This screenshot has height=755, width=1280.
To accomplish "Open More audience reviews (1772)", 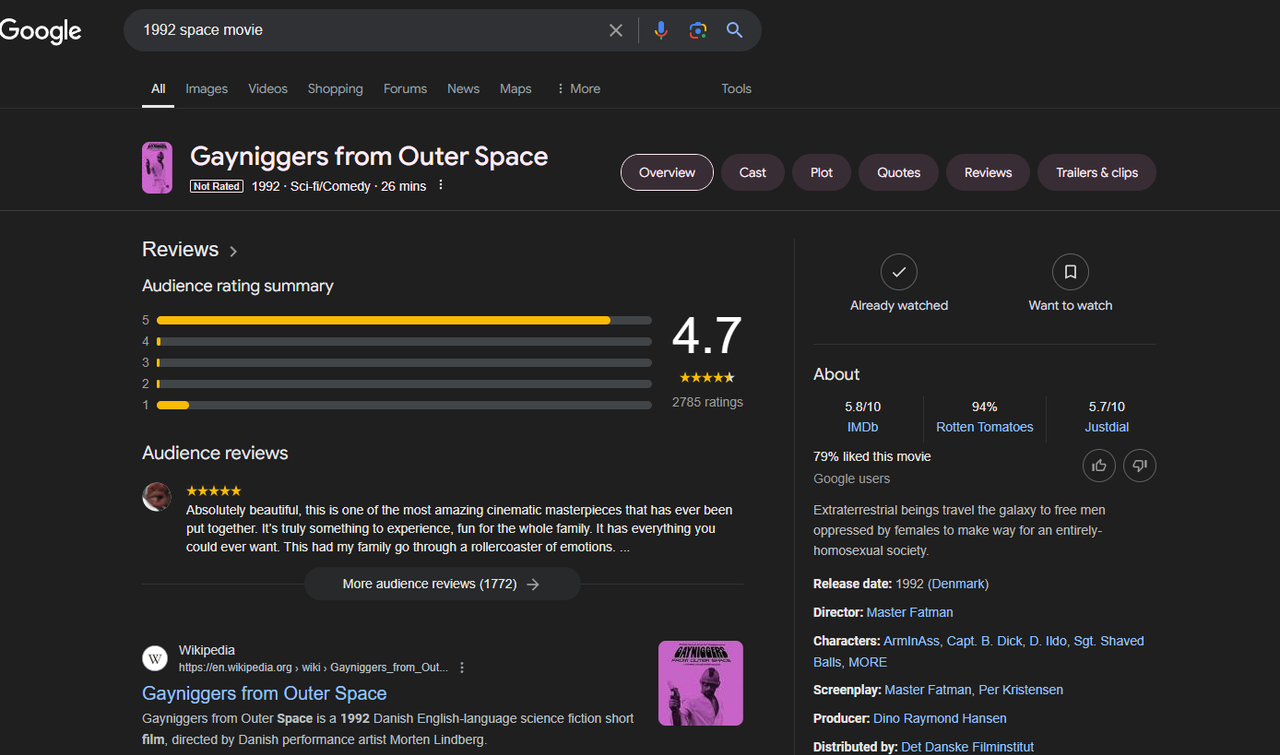I will point(442,584).
